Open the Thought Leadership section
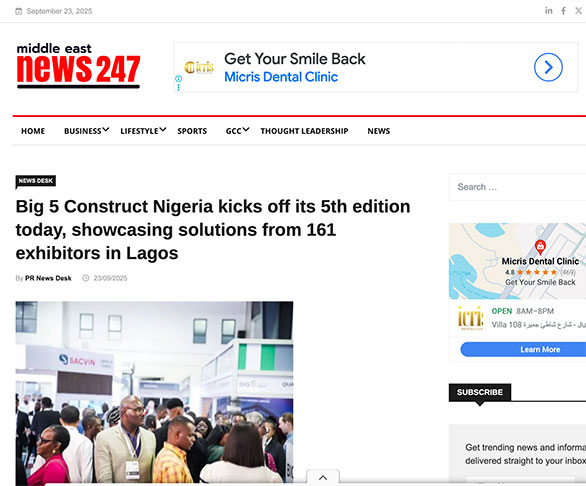This screenshot has height=486, width=586. coord(304,131)
